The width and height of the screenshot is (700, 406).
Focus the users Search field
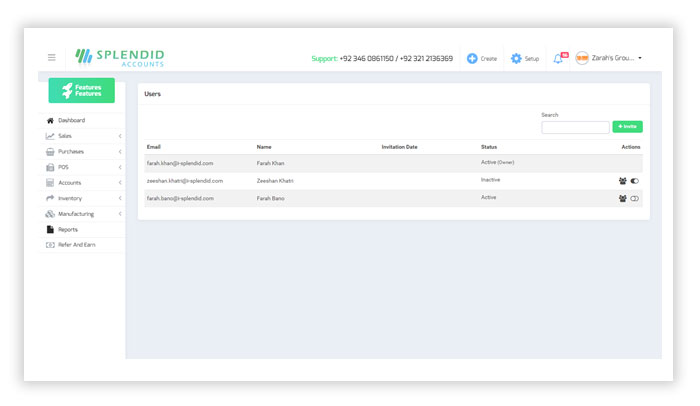click(575, 127)
